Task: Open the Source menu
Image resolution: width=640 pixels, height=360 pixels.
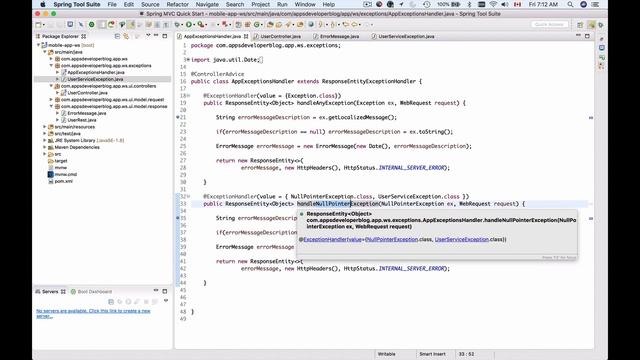Action: coord(150,4)
